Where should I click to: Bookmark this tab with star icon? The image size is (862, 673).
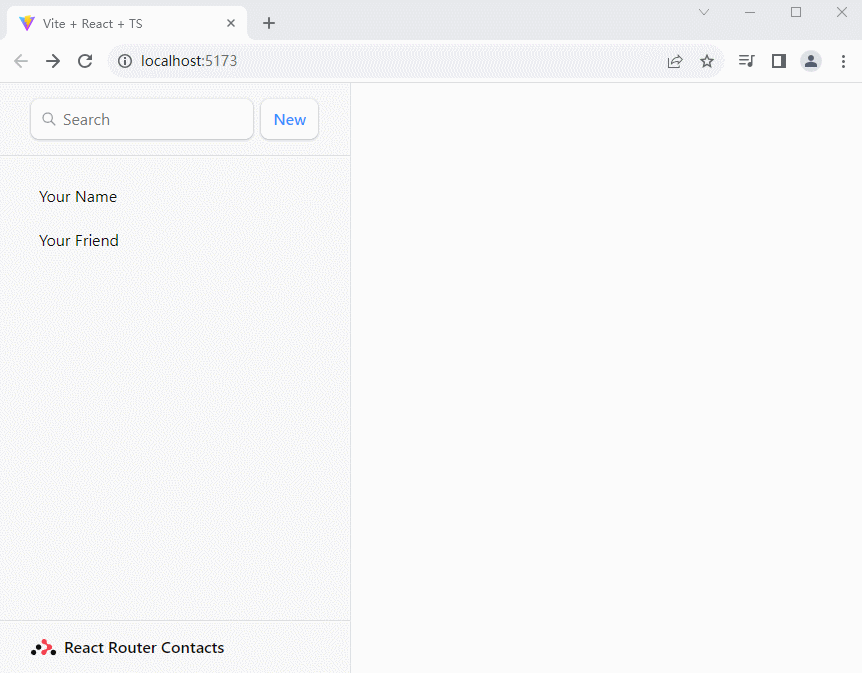click(x=707, y=61)
